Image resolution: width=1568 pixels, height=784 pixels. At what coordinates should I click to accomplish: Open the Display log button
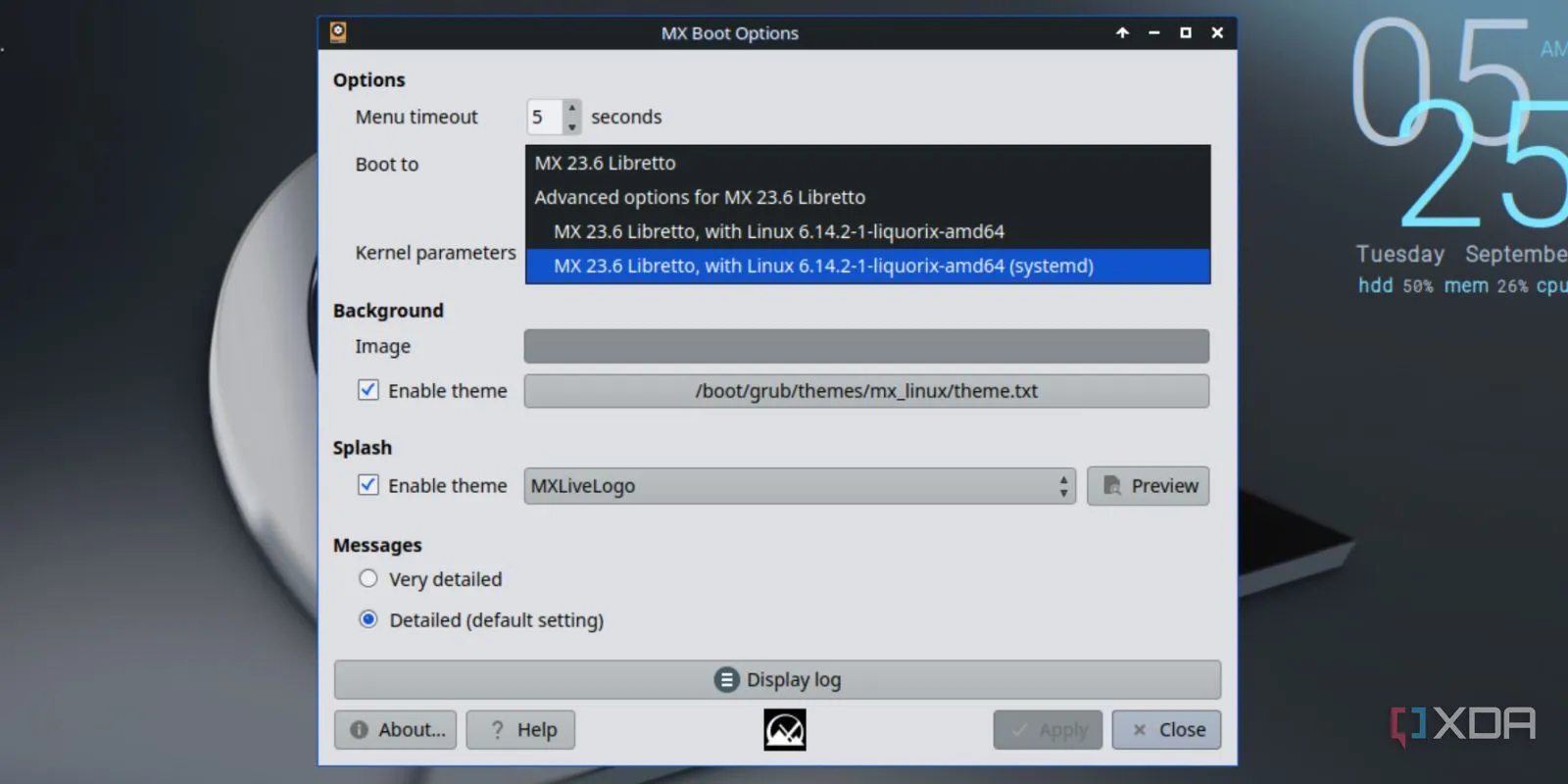(x=777, y=679)
